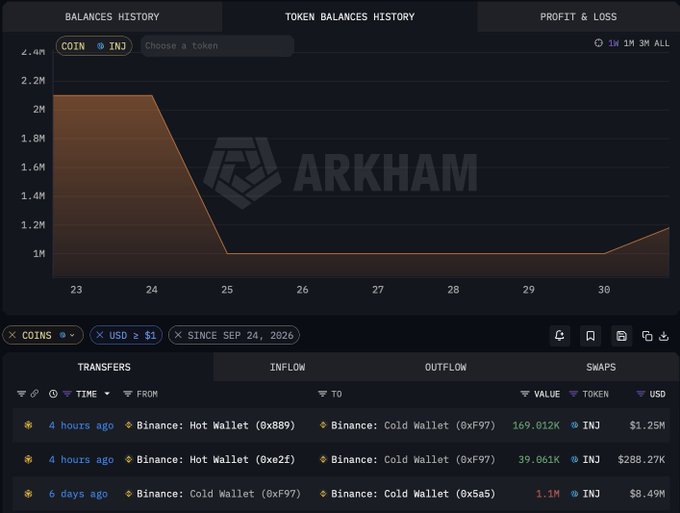The width and height of the screenshot is (680, 513).
Task: Click the crosshair icon beside 1W
Action: coord(598,43)
